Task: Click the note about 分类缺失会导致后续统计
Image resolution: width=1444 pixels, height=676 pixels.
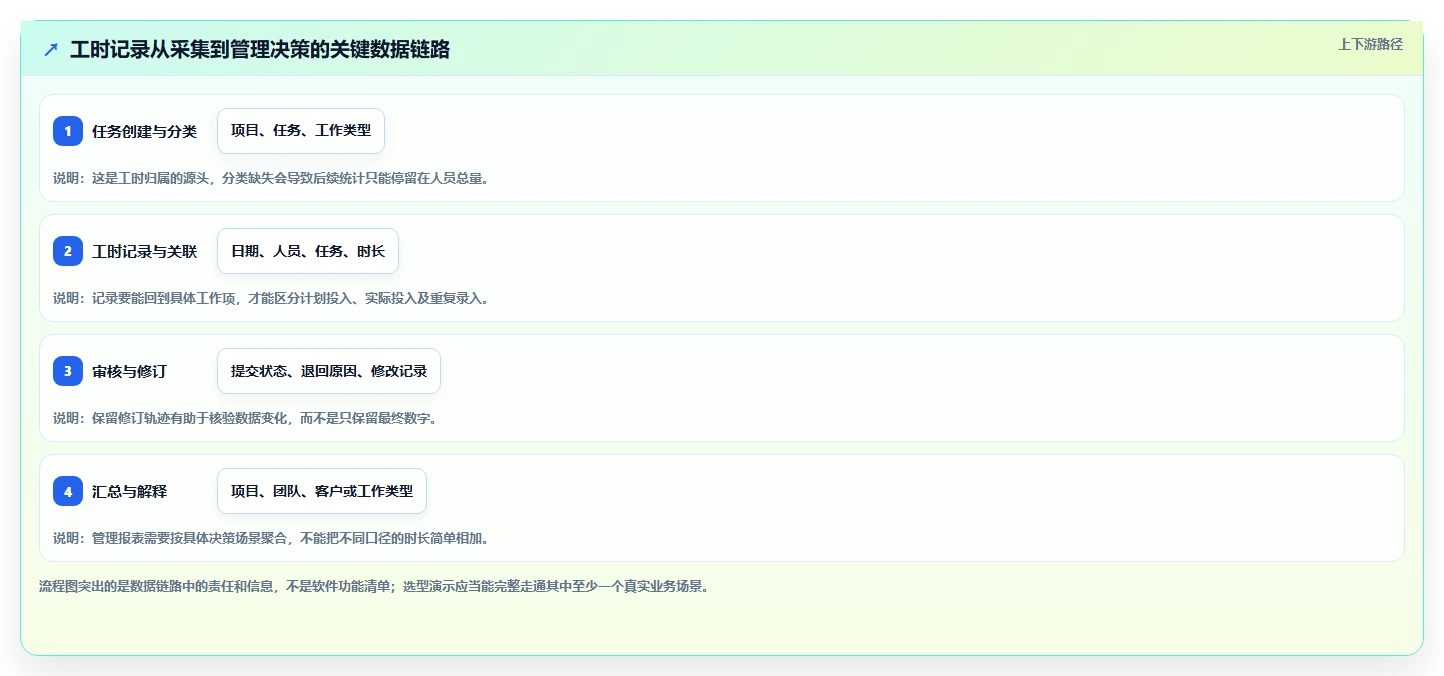Action: [x=271, y=178]
